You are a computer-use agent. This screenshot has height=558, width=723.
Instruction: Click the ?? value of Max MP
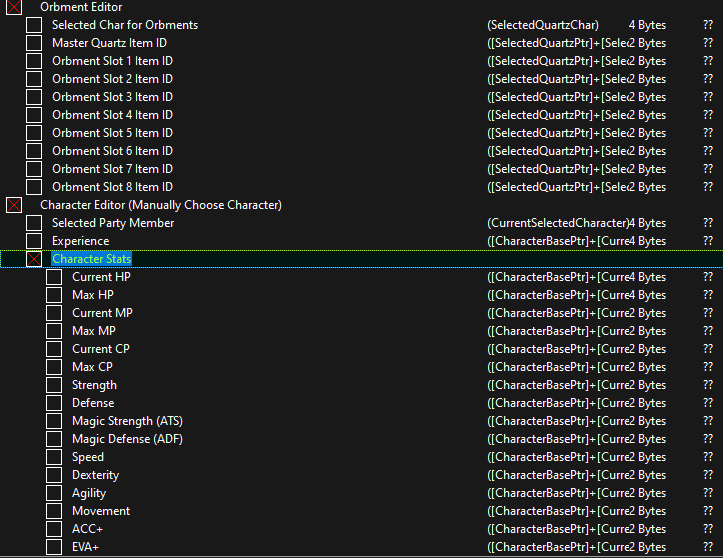coord(708,331)
